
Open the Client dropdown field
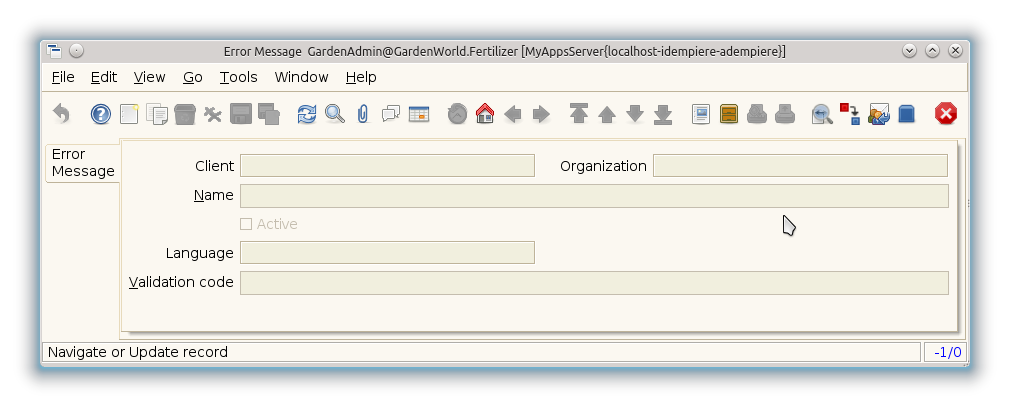[387, 166]
